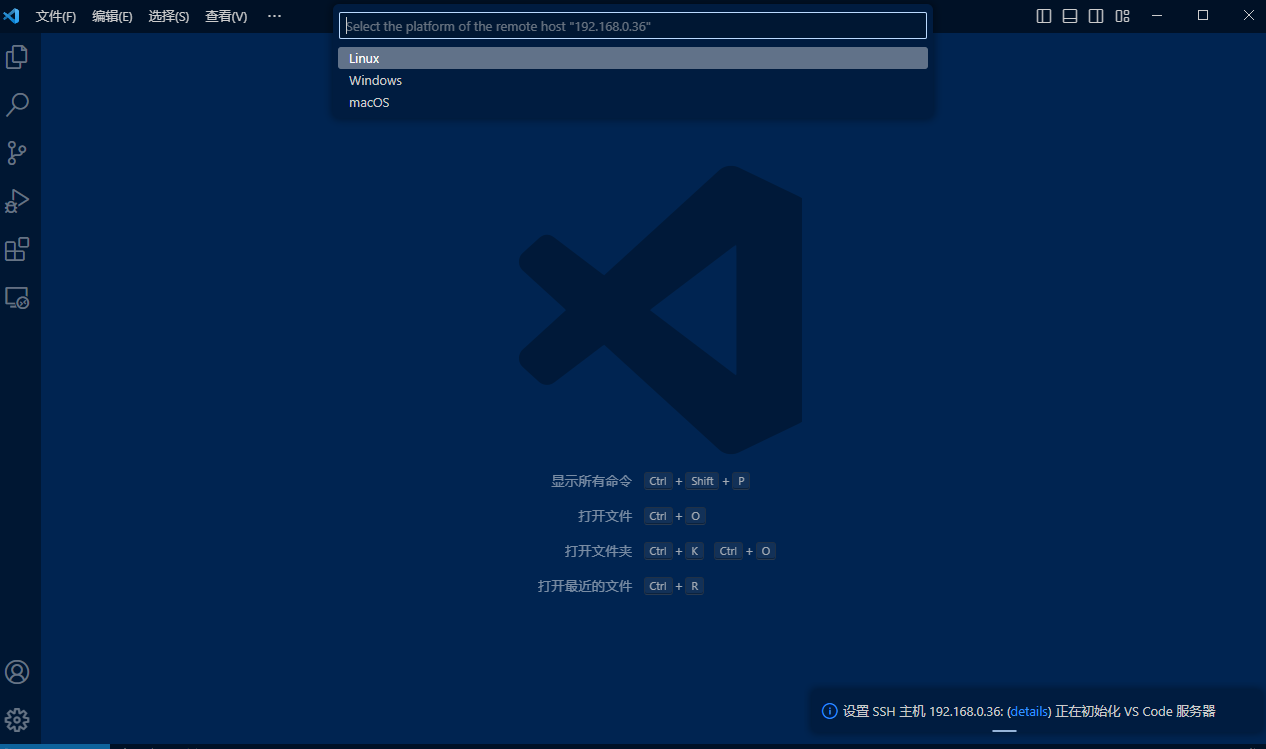Open the Source Control view
This screenshot has height=749, width=1266.
point(17,153)
